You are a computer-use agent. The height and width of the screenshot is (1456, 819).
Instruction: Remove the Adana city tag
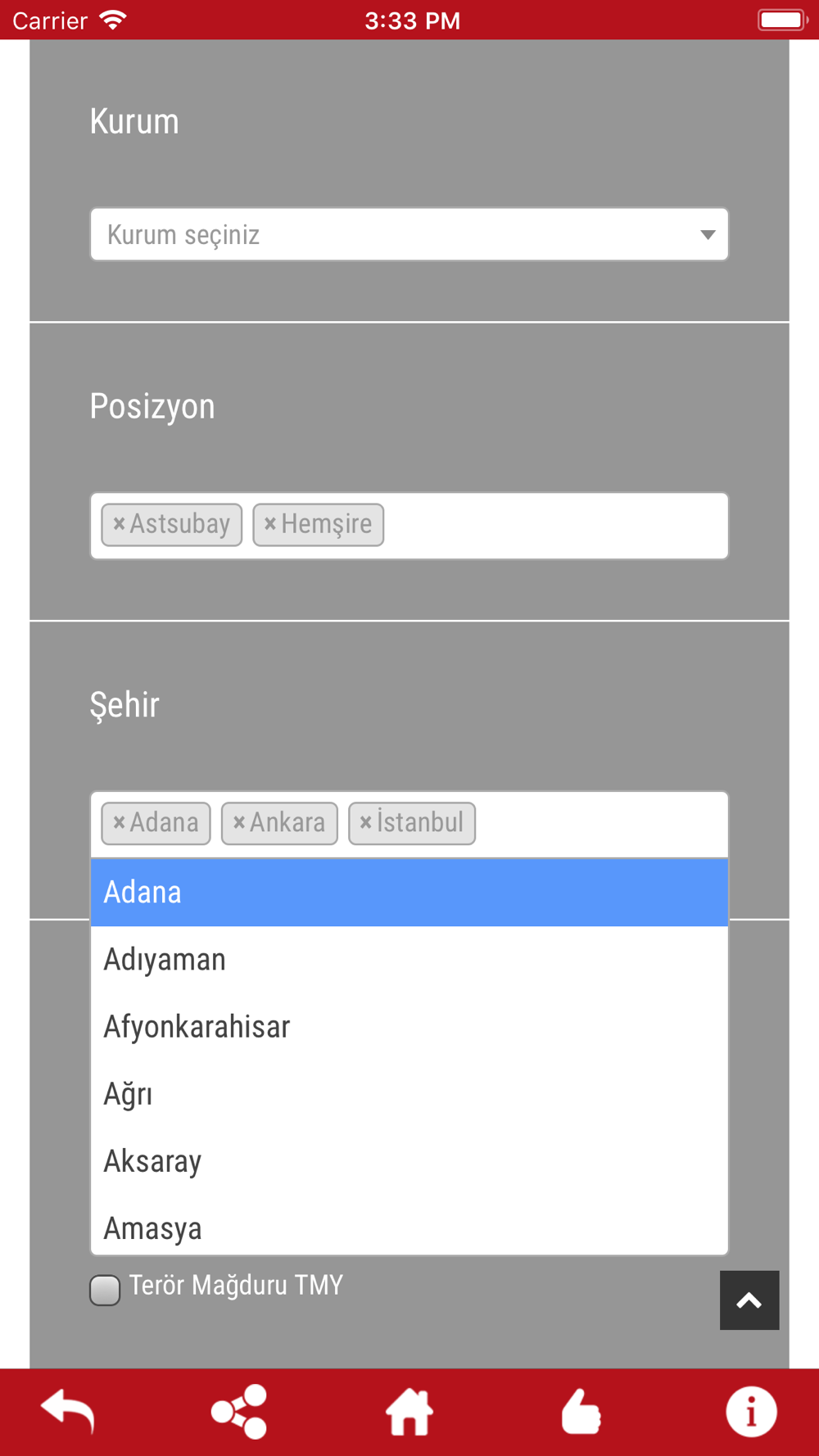coord(119,822)
